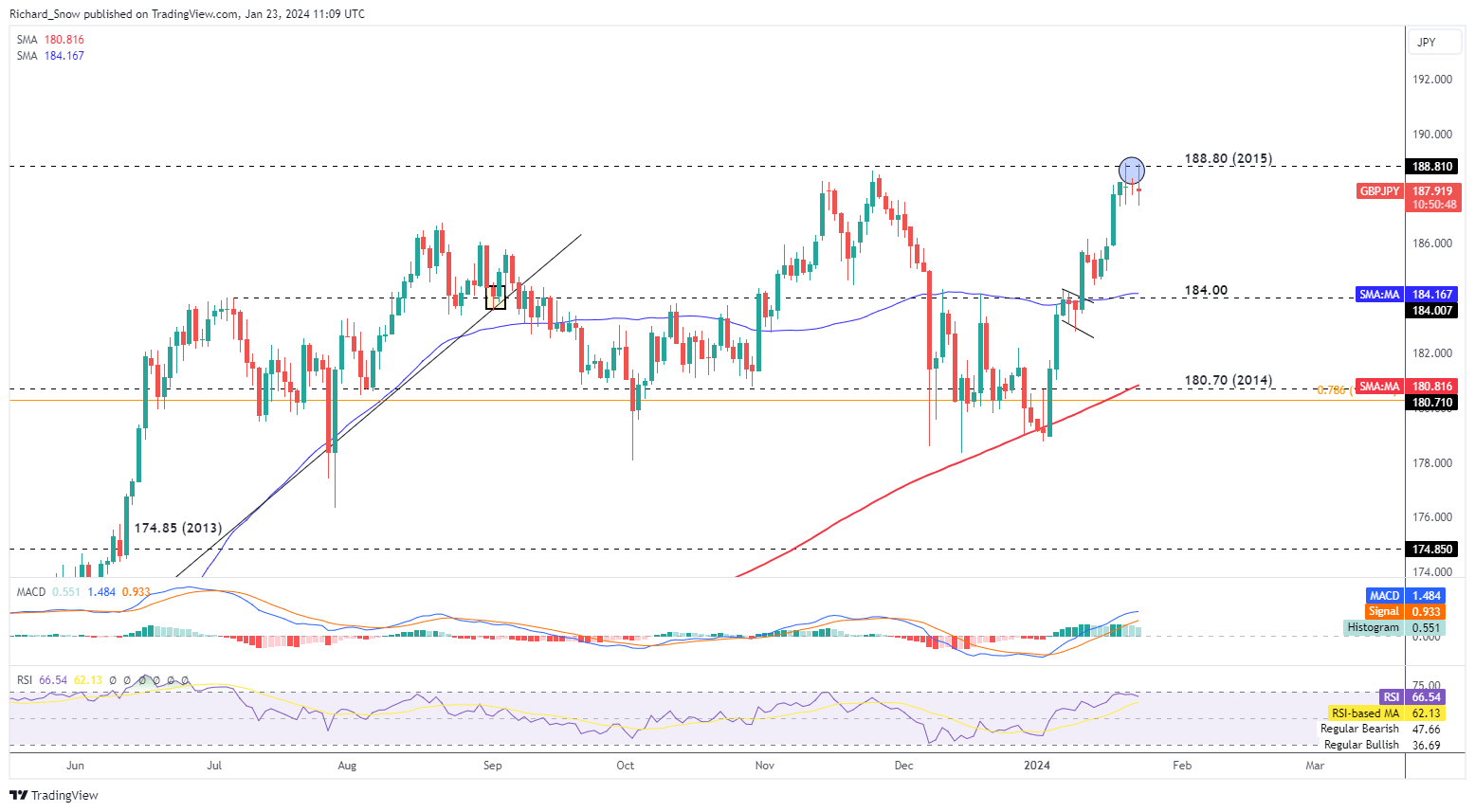
Task: Click the Nov label on time axis
Action: 764,766
